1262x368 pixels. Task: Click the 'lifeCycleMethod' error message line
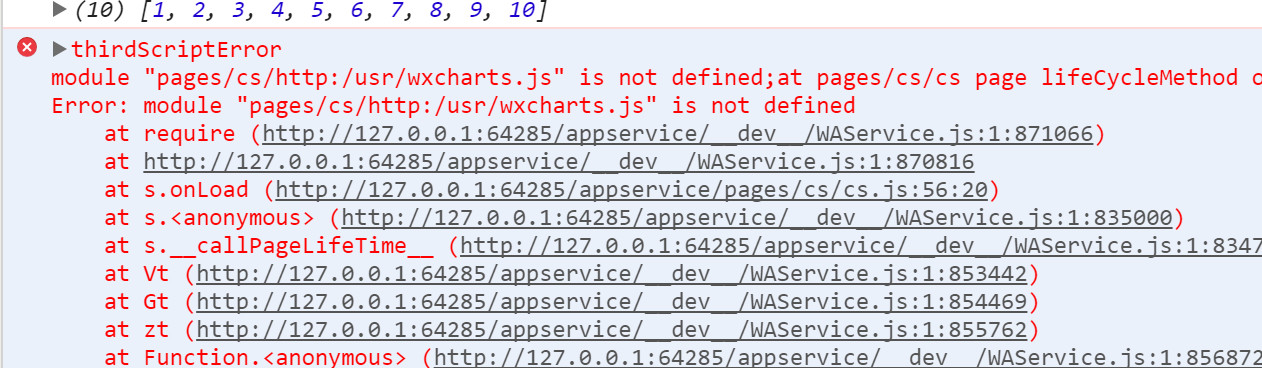click(656, 78)
